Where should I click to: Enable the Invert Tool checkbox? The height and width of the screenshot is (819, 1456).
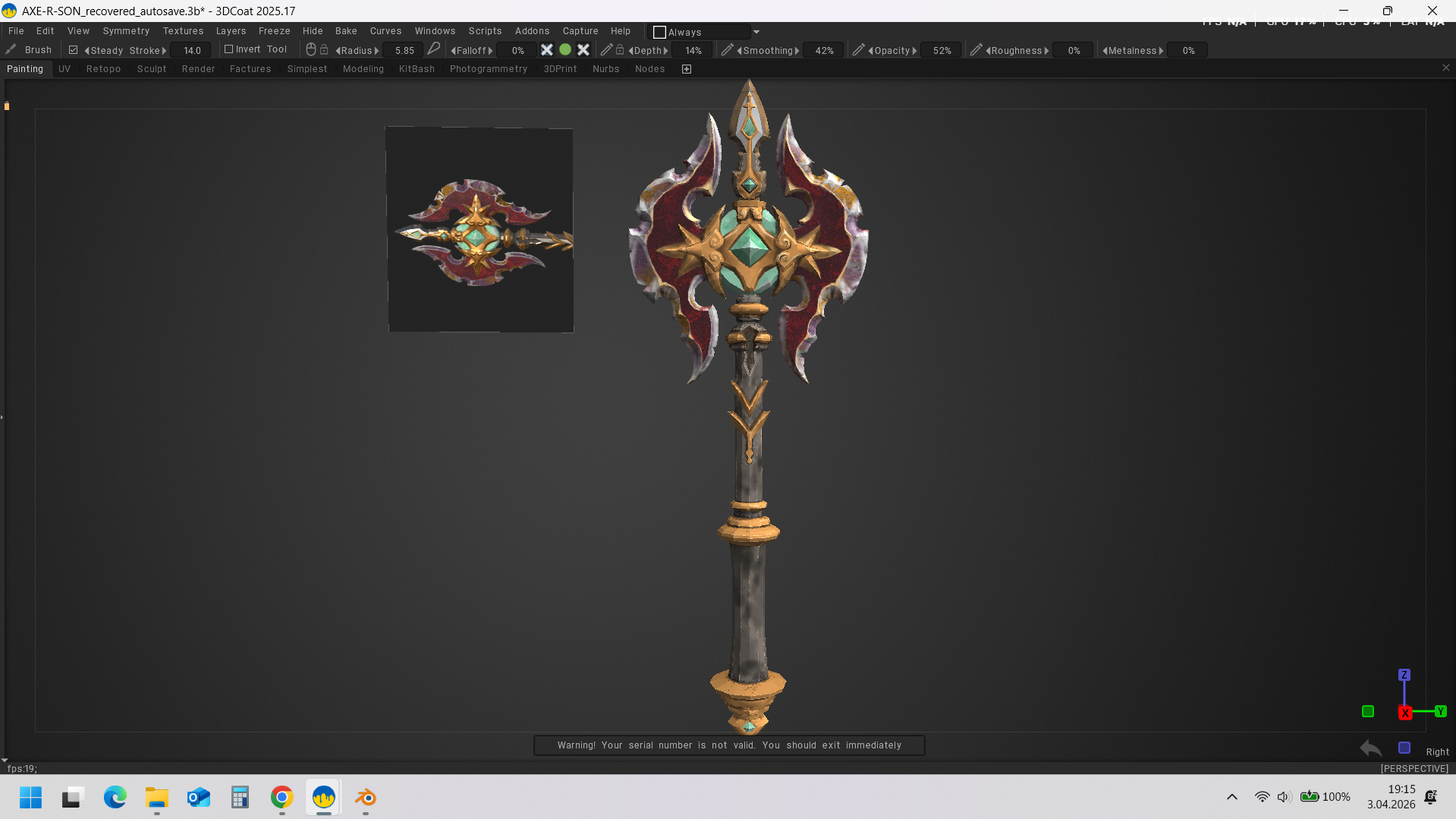(x=228, y=49)
